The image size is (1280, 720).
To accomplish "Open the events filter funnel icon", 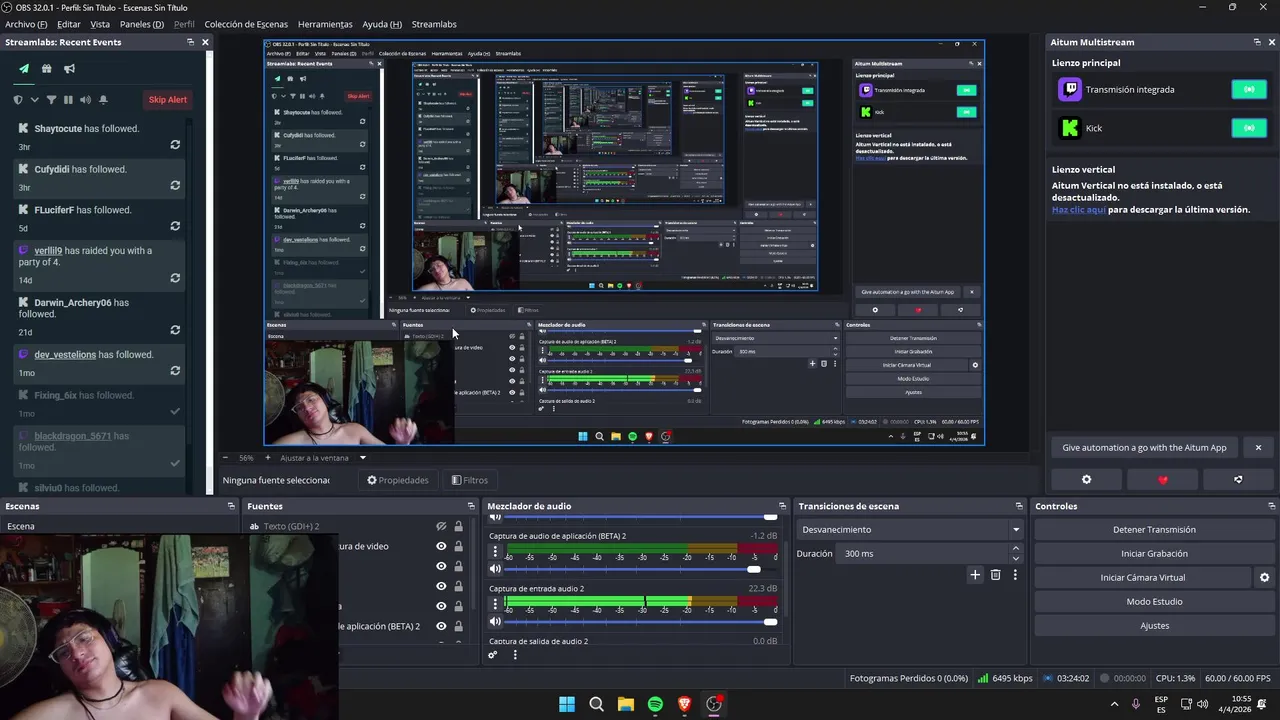I will [52, 100].
